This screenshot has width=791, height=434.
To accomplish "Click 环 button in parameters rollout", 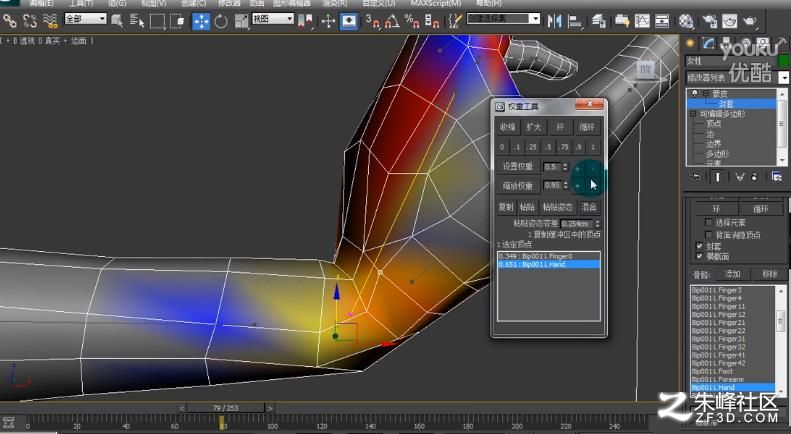I will point(716,208).
